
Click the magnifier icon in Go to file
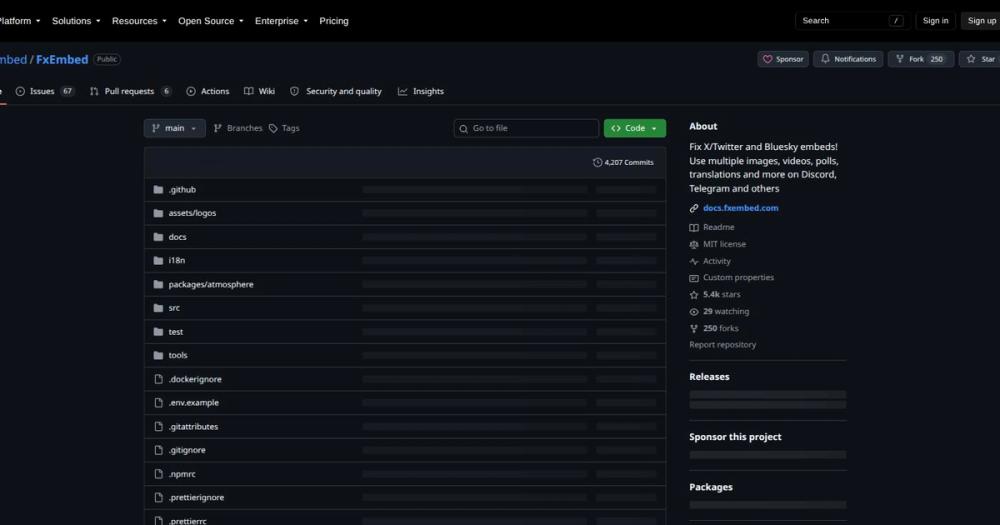[464, 129]
